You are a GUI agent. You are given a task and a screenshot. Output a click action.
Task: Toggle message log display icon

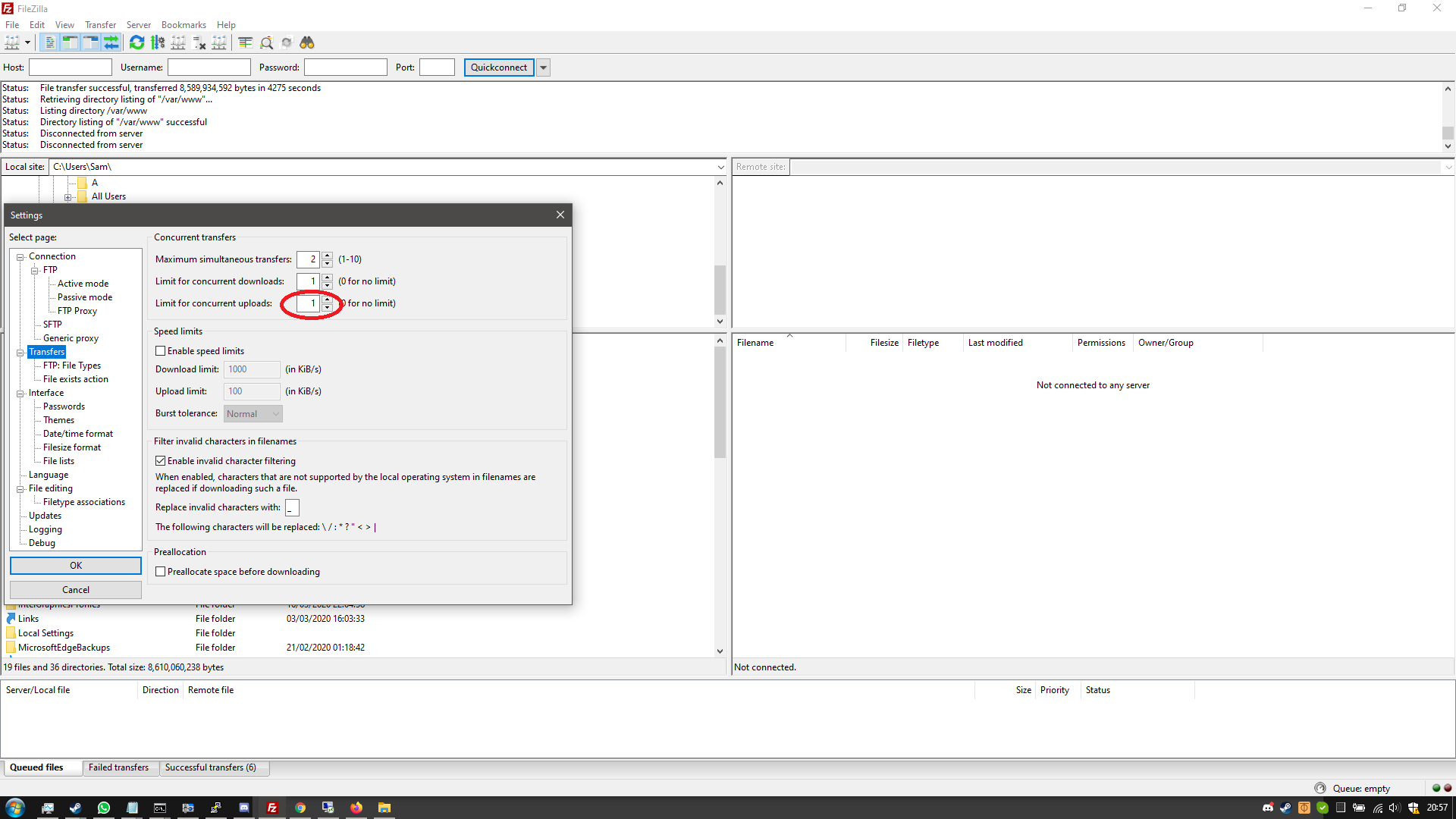[49, 43]
